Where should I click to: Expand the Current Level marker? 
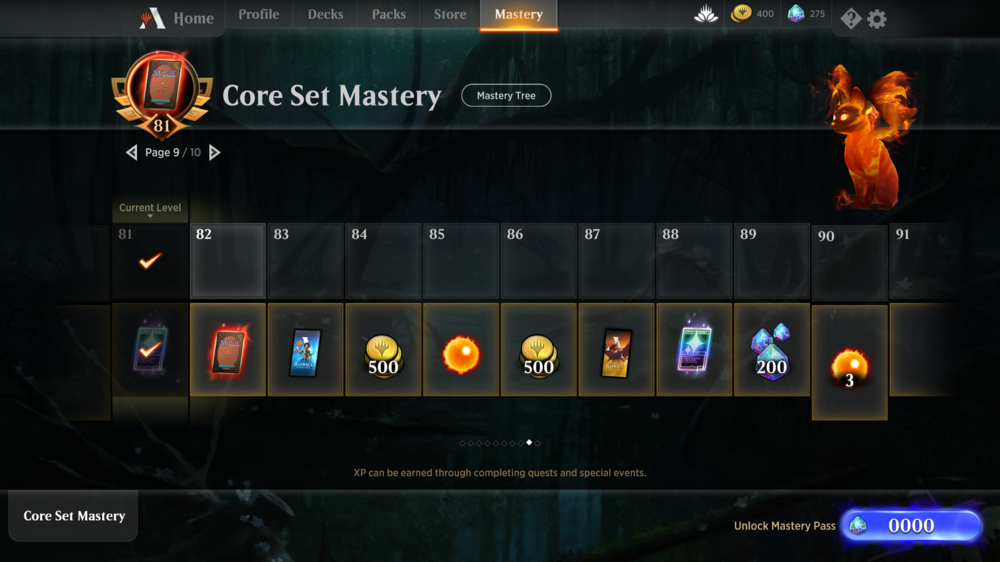tap(150, 209)
